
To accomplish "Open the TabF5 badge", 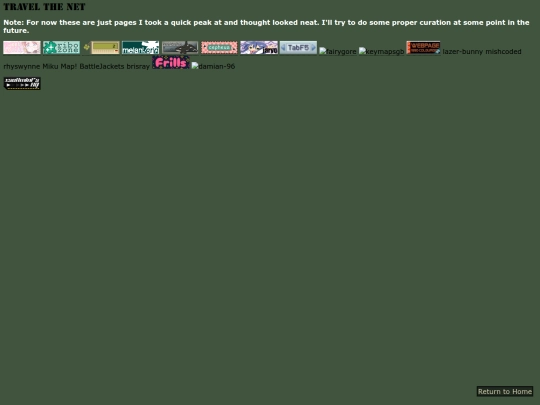I will click(298, 48).
